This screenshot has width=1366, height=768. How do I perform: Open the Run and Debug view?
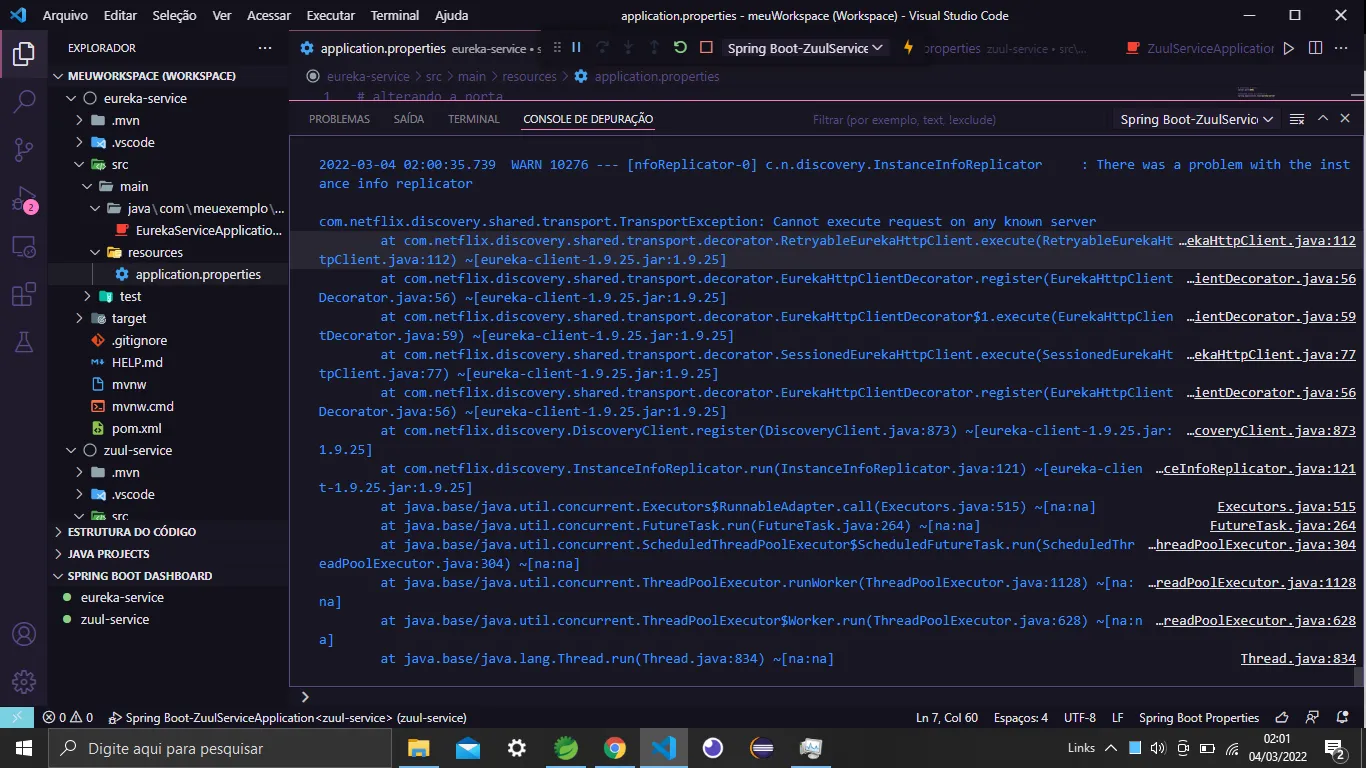(x=24, y=198)
